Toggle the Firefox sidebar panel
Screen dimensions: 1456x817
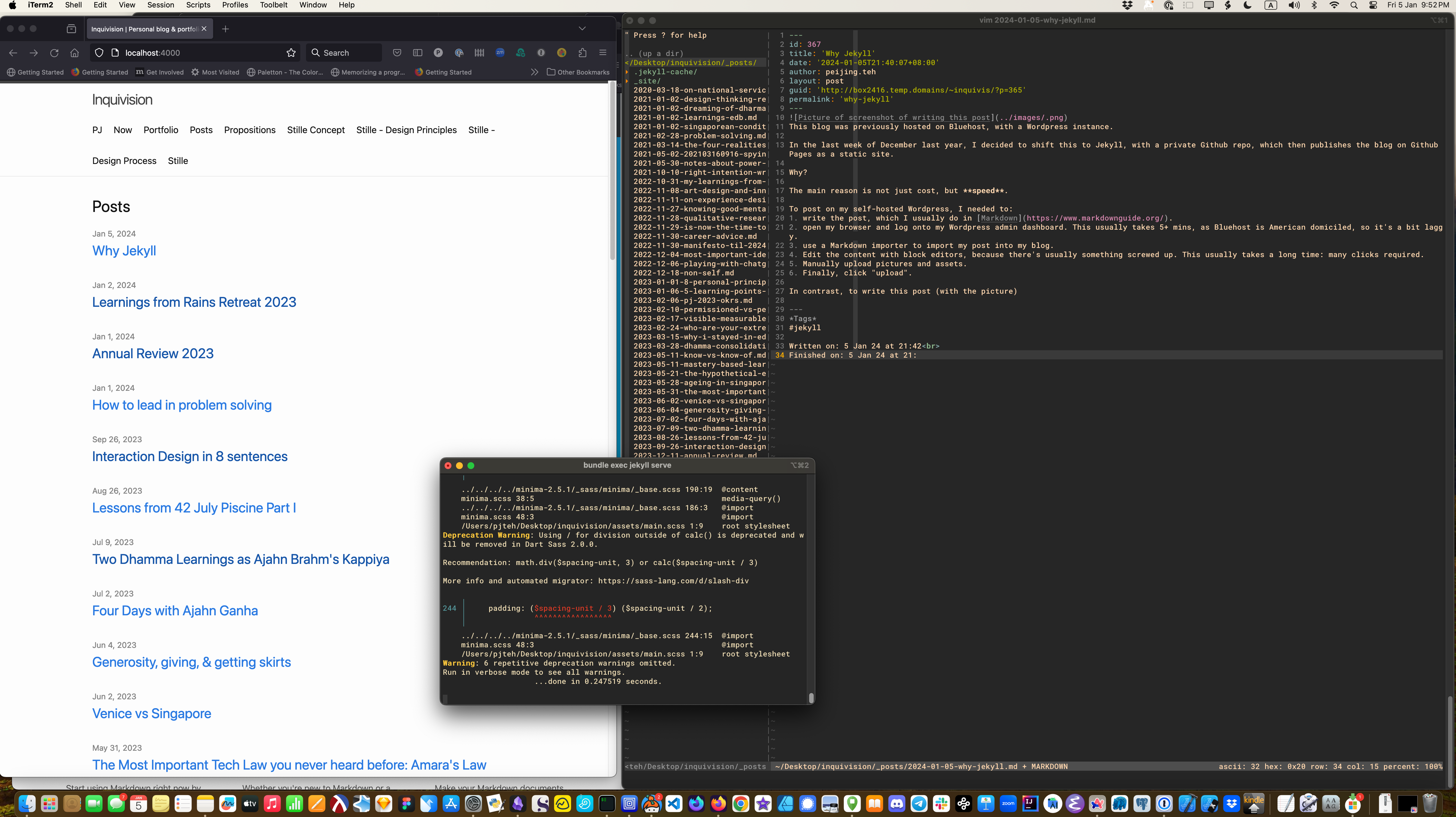[418, 53]
